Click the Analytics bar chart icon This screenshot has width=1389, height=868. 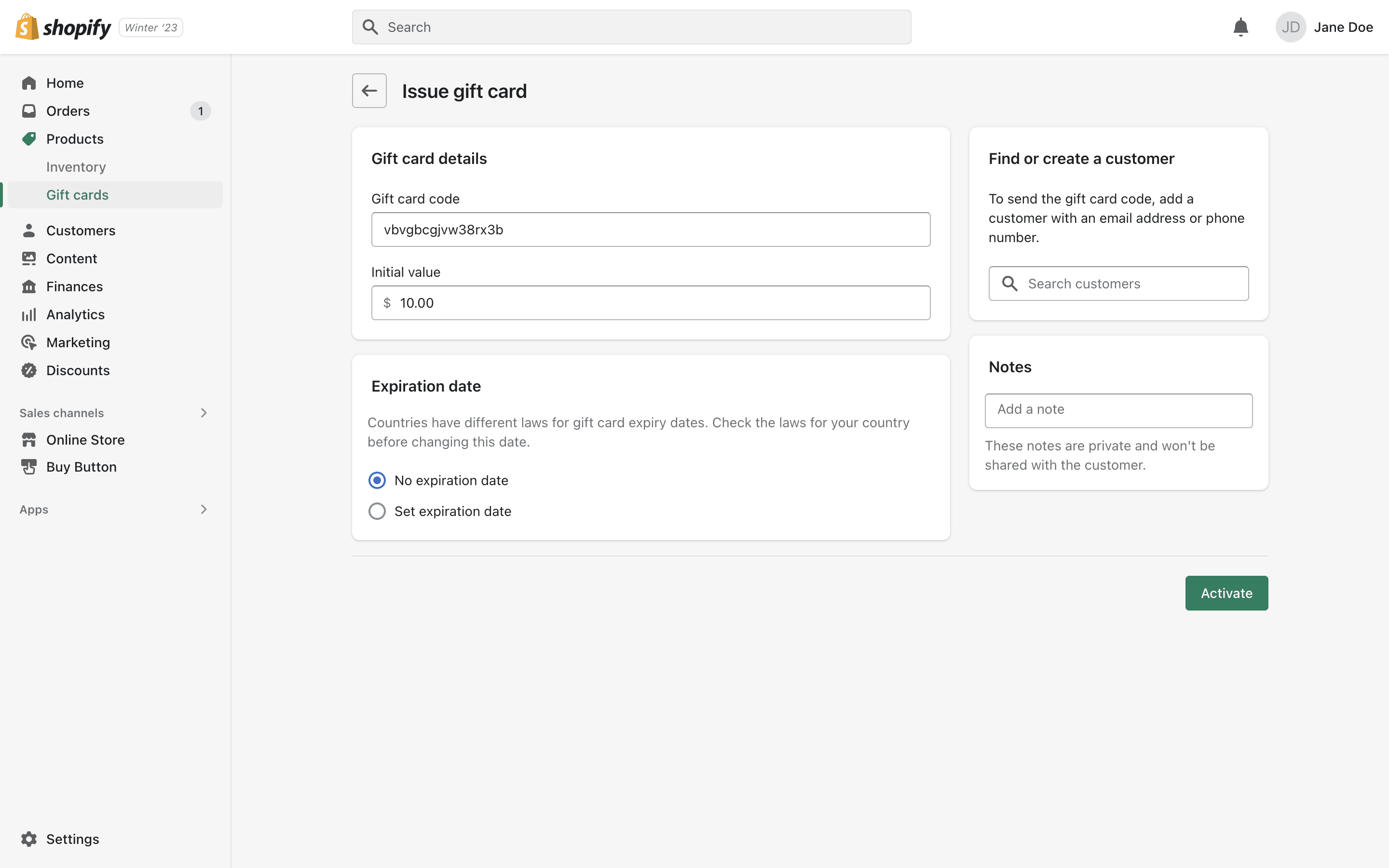coord(29,314)
